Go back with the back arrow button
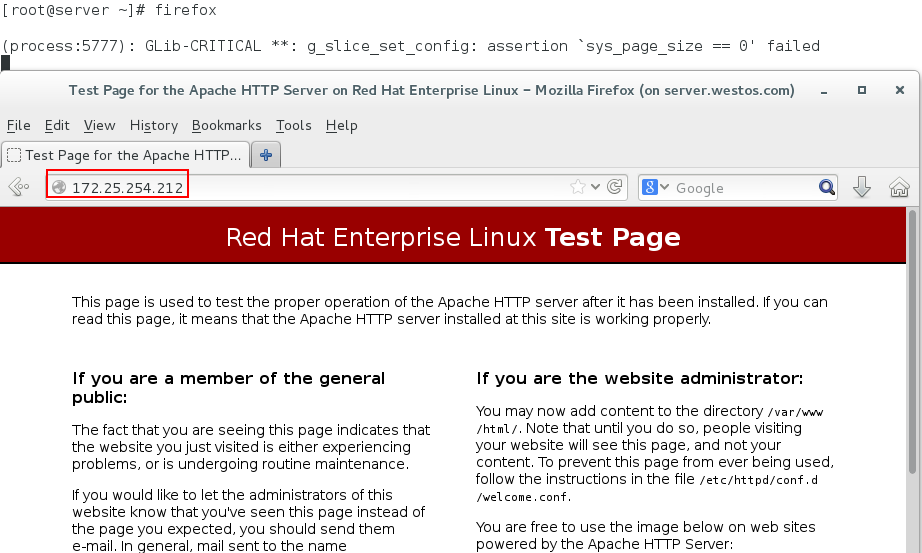Screen dimensions: 922x553 (x=19, y=187)
